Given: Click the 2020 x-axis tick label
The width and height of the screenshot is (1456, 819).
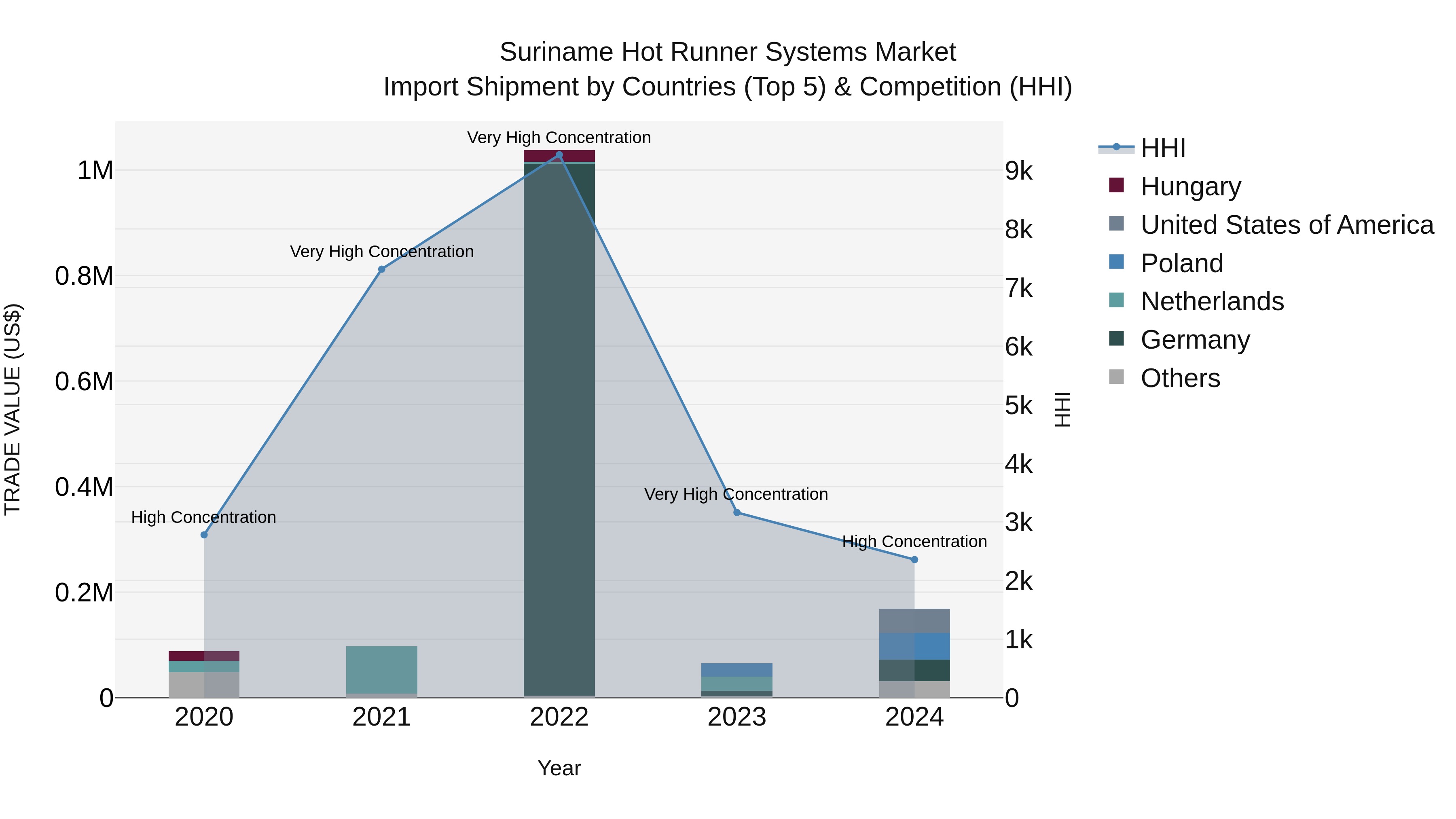Looking at the screenshot, I should [204, 717].
